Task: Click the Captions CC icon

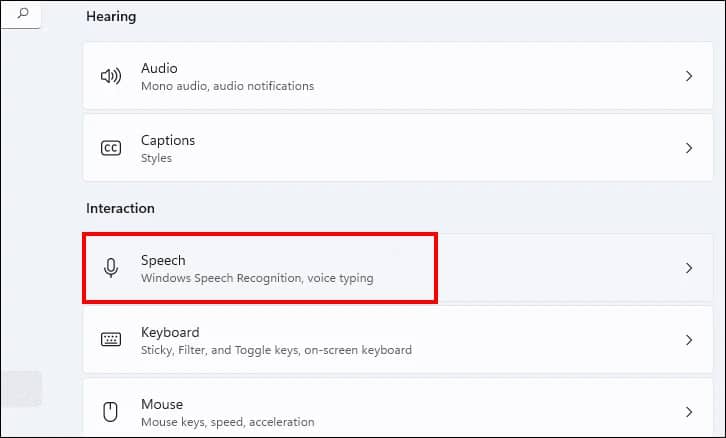Action: click(111, 148)
